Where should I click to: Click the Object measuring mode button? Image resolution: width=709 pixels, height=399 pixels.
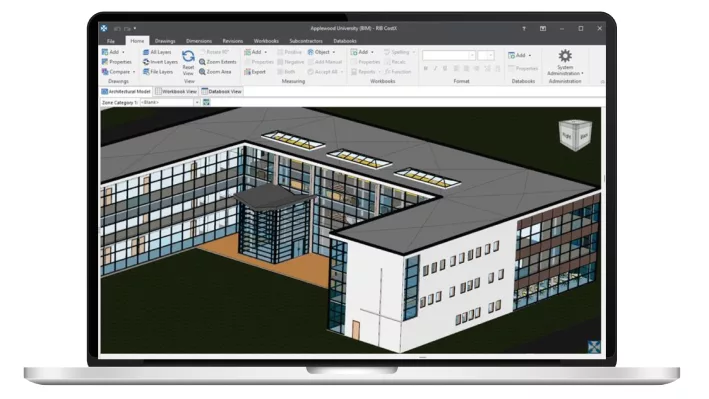[319, 52]
